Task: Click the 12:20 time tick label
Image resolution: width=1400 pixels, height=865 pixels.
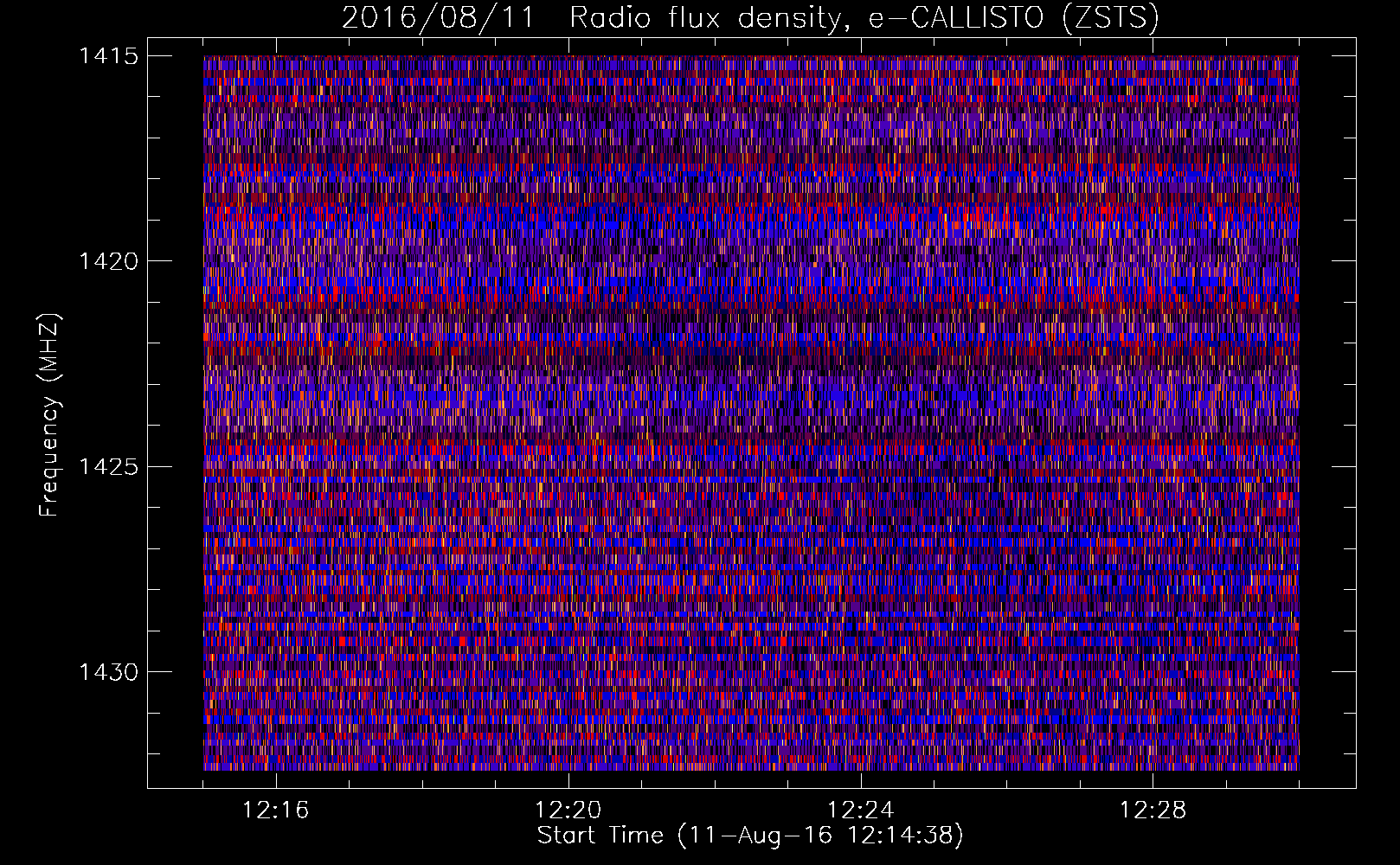Action: (x=568, y=811)
